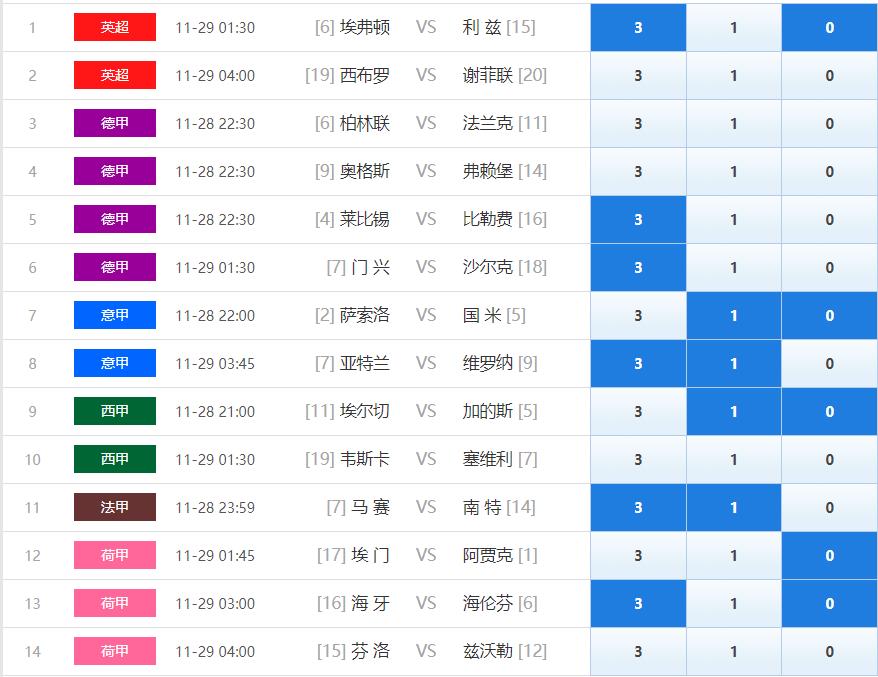
Task: Click kickoff time 11-29 03:45
Action: tap(215, 364)
